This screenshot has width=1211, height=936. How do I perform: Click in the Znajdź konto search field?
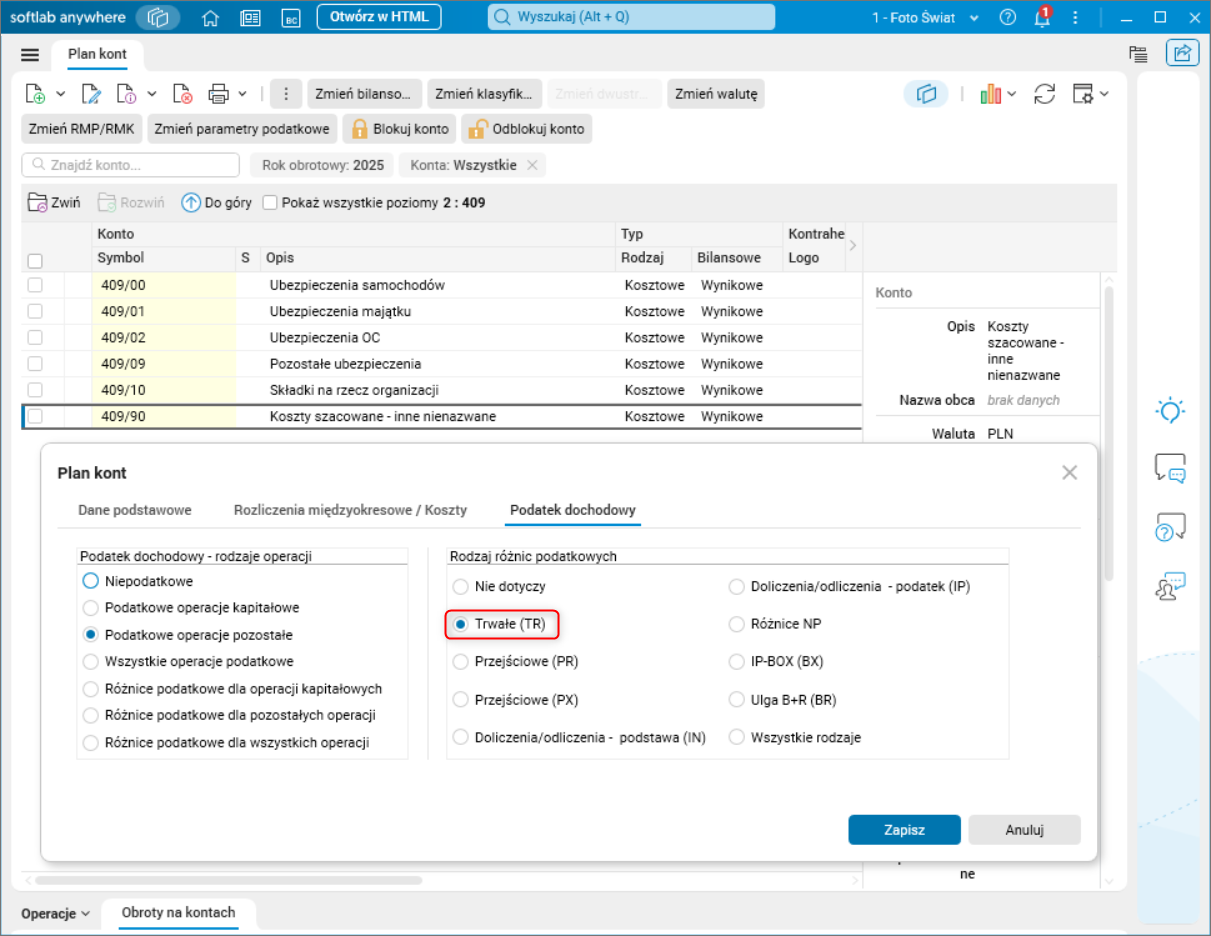pos(131,165)
